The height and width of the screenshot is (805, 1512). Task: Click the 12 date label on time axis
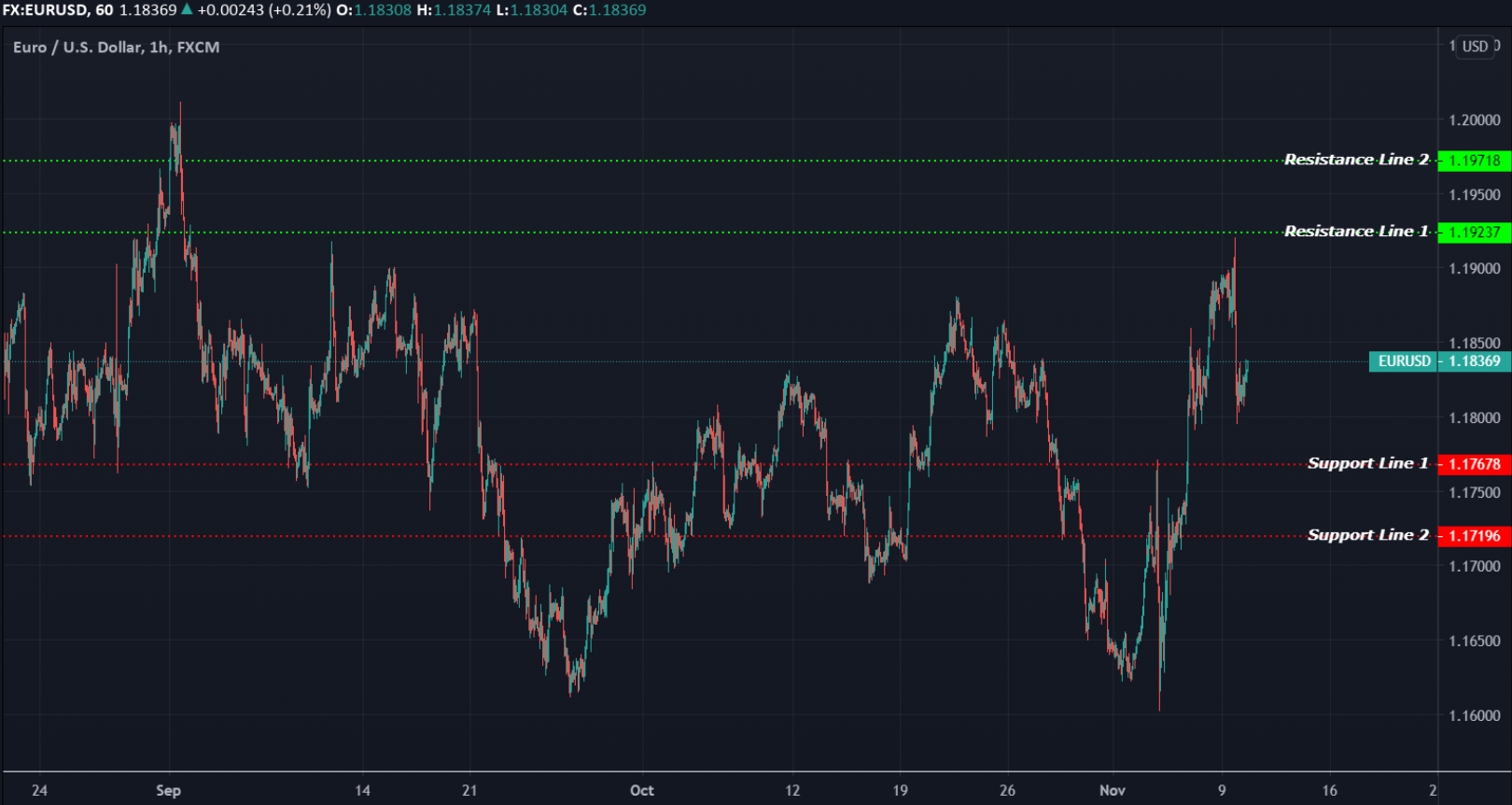pyautogui.click(x=792, y=790)
